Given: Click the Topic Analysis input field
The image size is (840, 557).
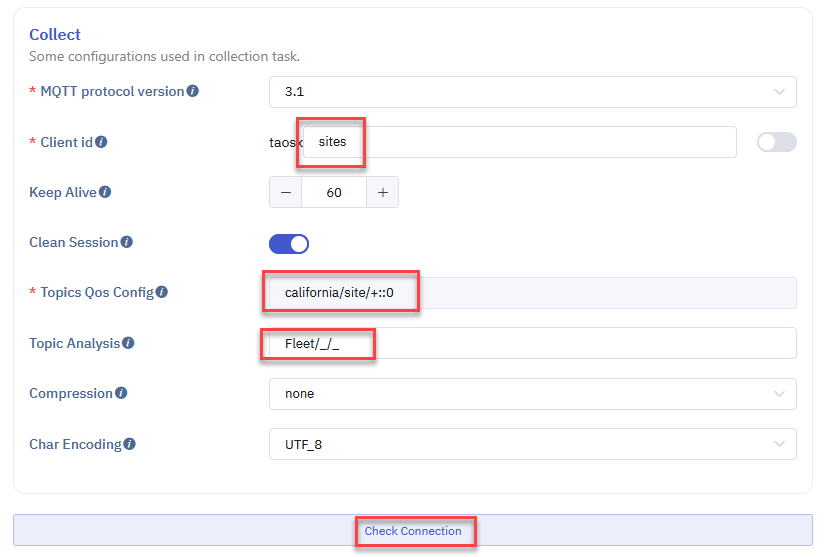Looking at the screenshot, I should tap(532, 343).
